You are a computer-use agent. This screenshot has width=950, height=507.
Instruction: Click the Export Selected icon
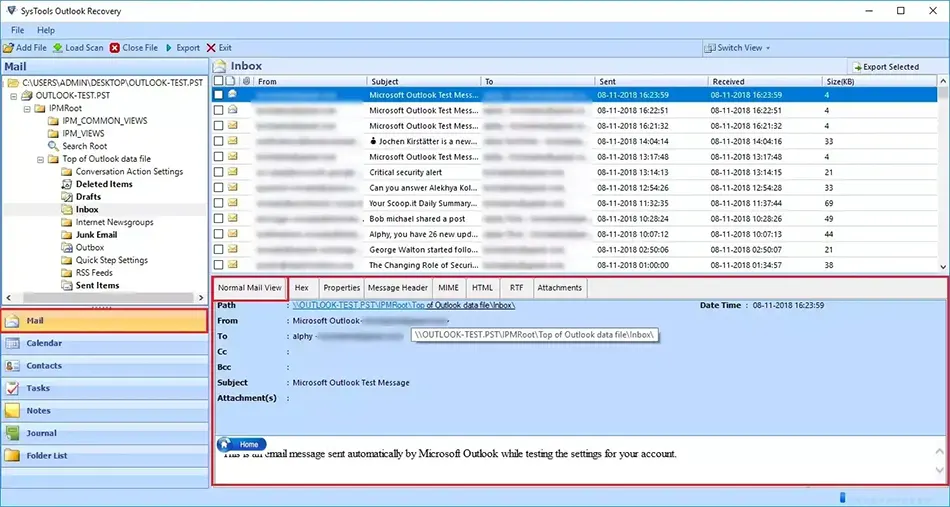(x=857, y=67)
